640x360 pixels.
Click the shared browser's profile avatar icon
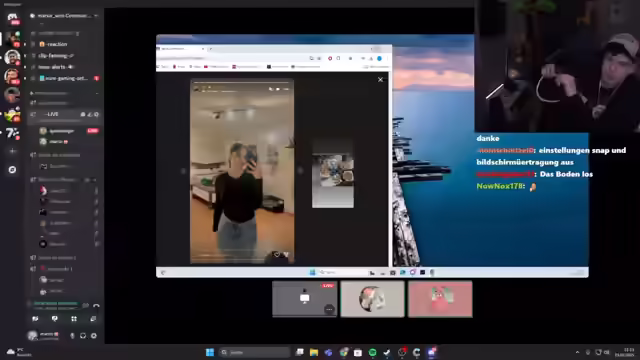379,59
